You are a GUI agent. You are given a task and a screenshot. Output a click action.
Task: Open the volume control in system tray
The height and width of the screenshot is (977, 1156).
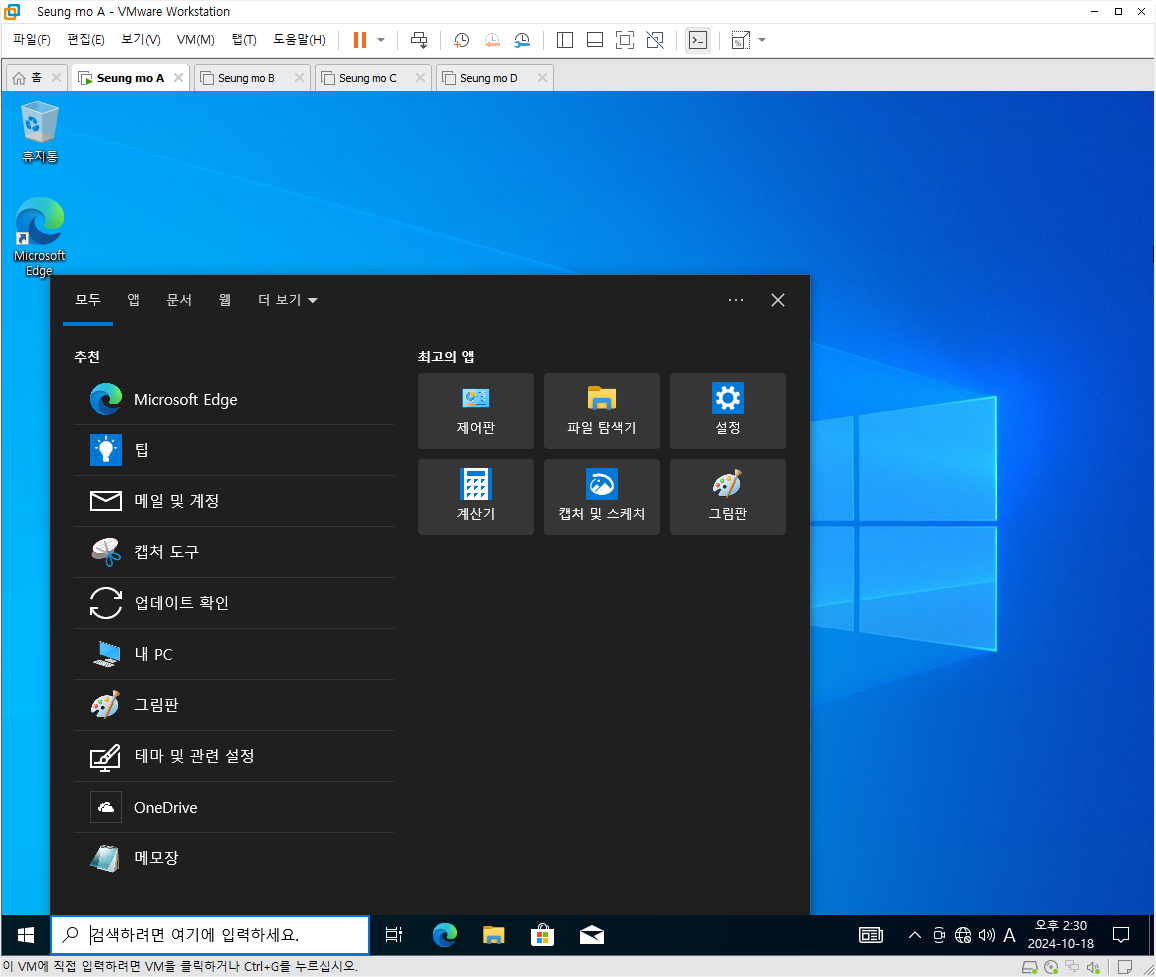(986, 935)
